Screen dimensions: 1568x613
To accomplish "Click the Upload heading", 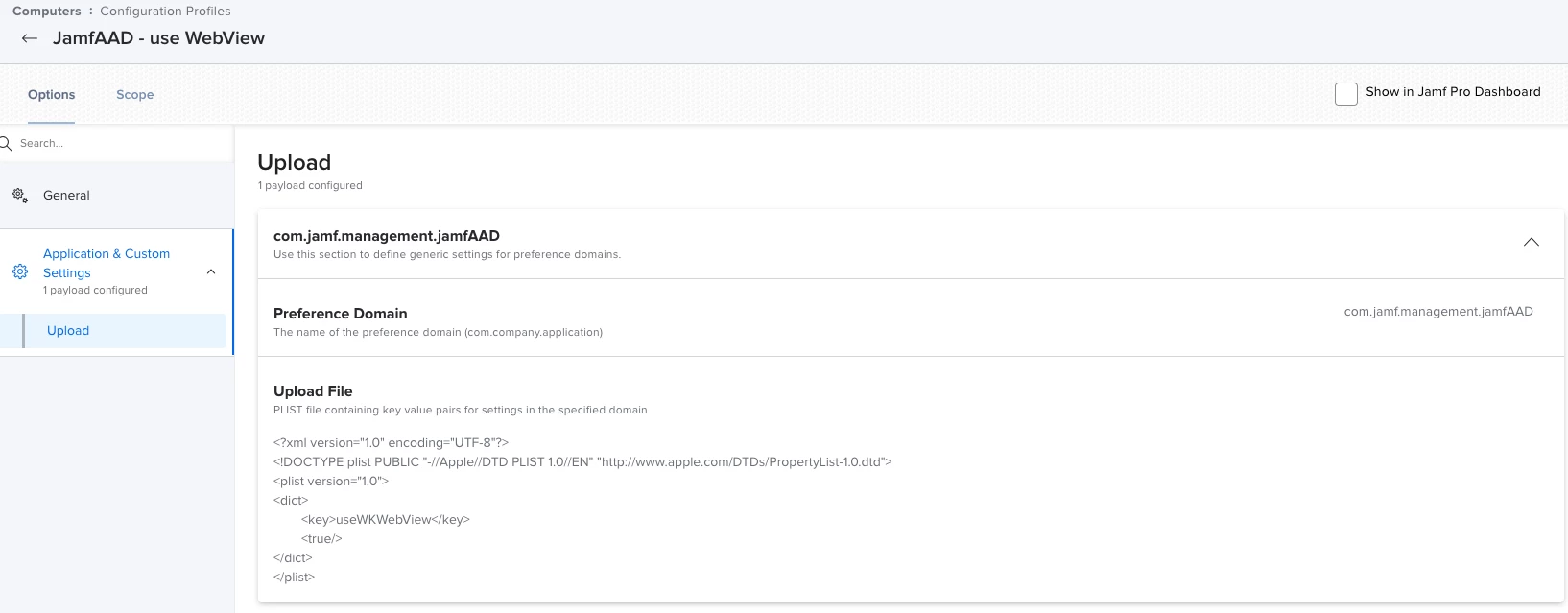I will click(295, 163).
